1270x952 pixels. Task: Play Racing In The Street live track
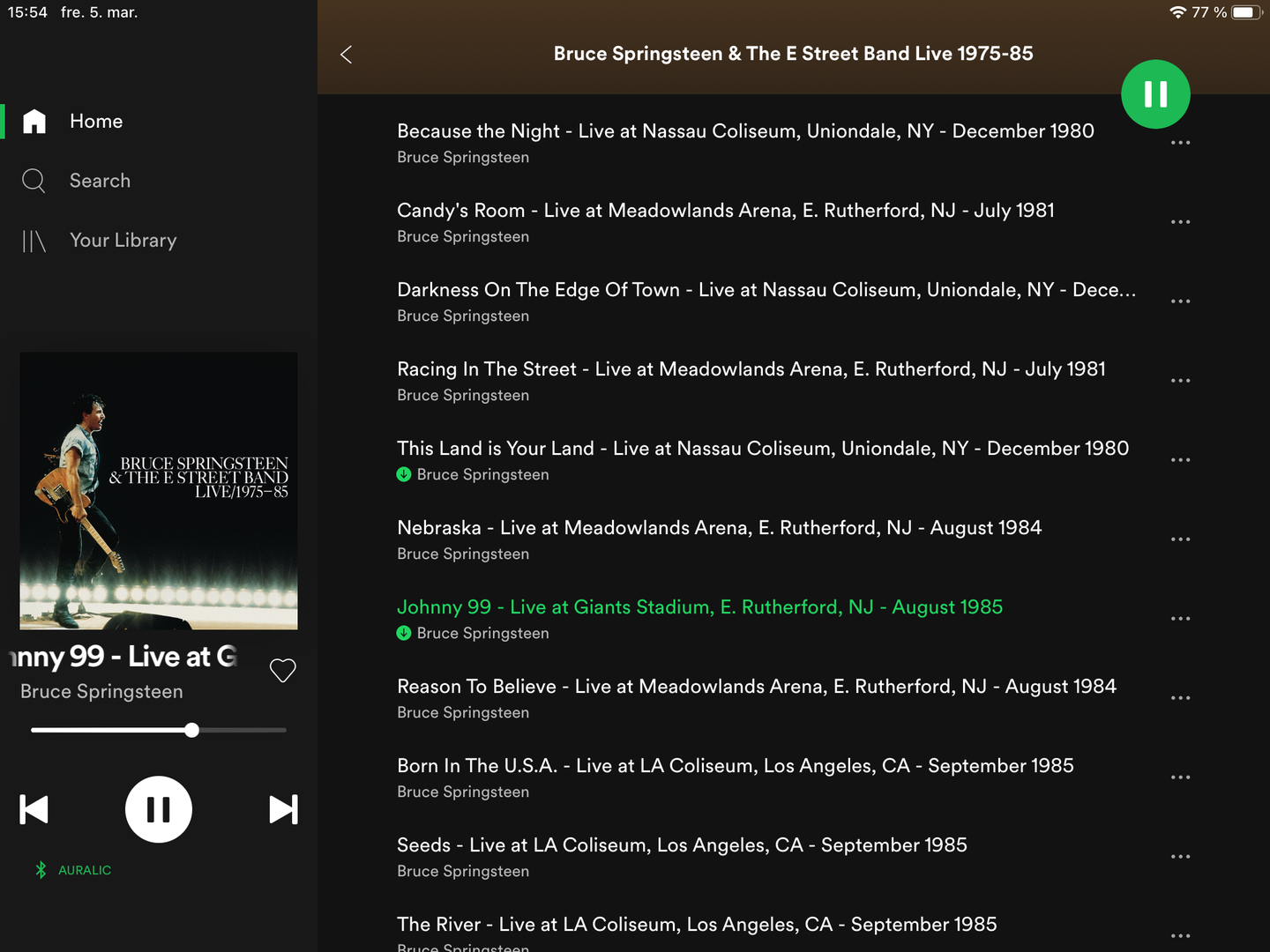751,381
